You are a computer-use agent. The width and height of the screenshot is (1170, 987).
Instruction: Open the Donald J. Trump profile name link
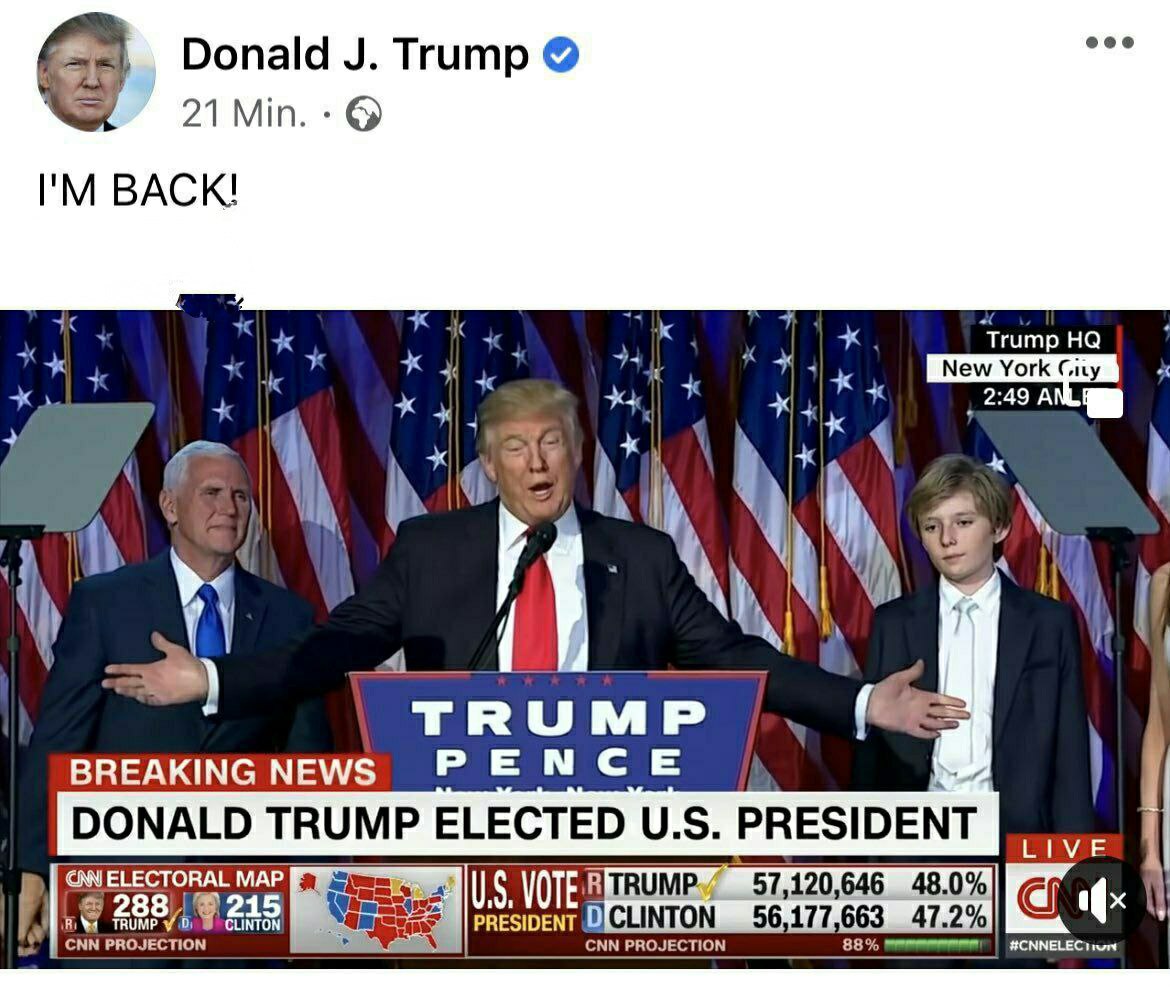(355, 54)
